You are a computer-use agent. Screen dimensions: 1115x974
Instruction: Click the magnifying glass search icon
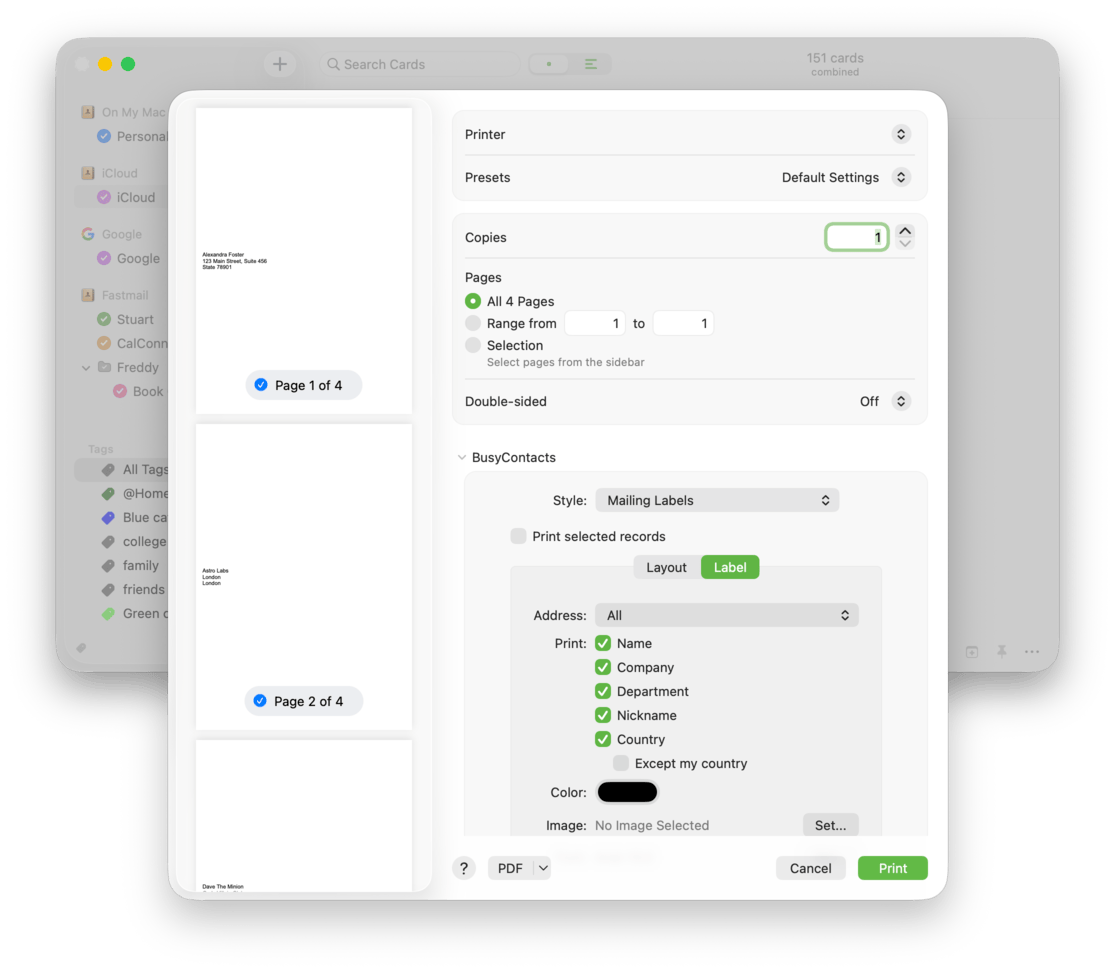click(334, 64)
